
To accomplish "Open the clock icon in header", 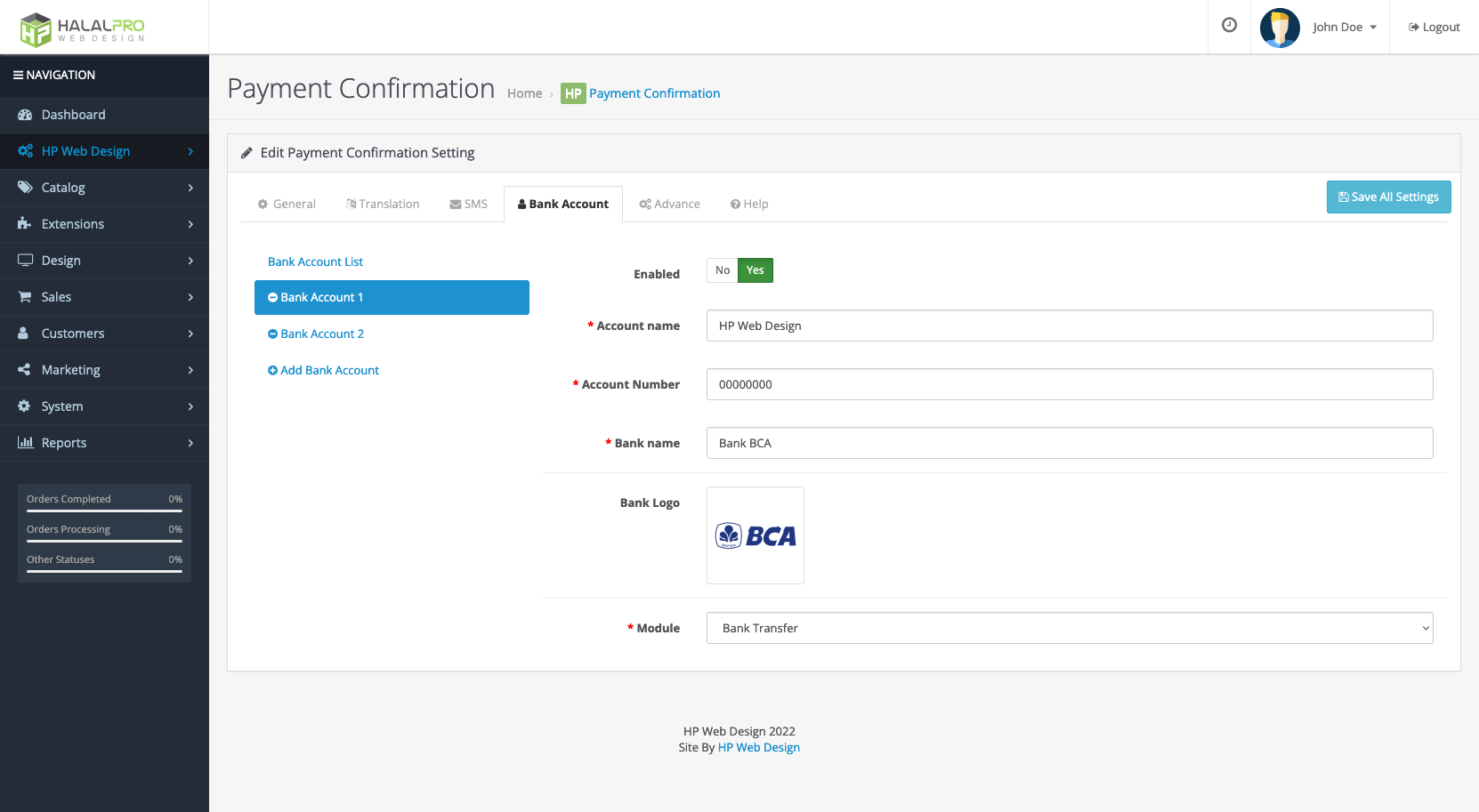I will click(x=1229, y=26).
